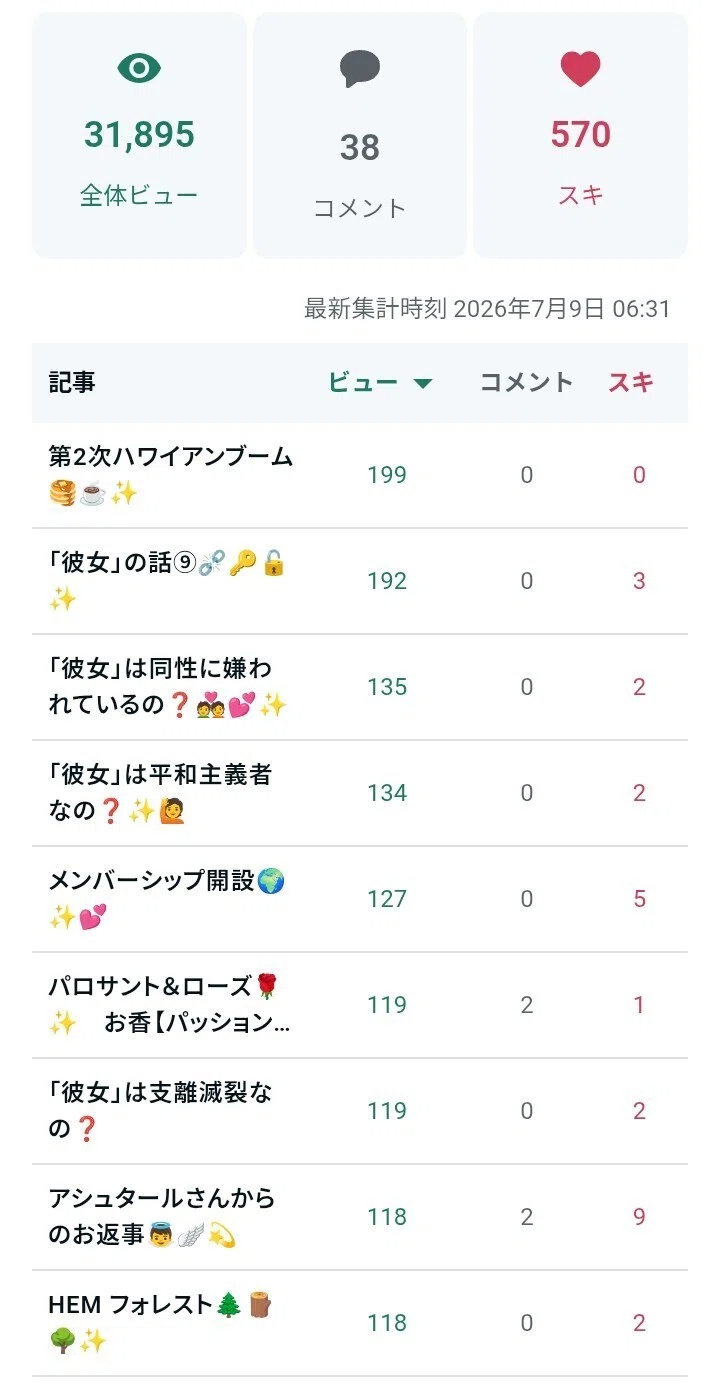Click the red heart likes icon
The image size is (720, 1389).
(580, 69)
